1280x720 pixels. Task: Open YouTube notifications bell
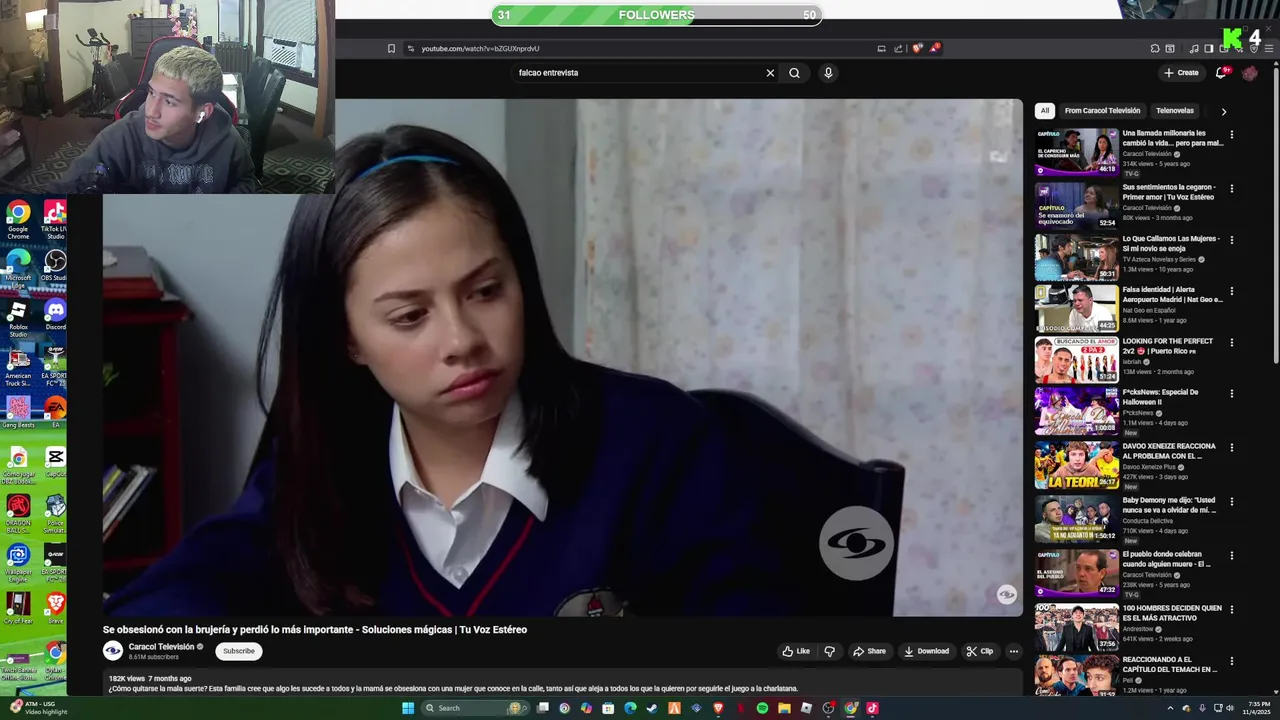(1221, 73)
